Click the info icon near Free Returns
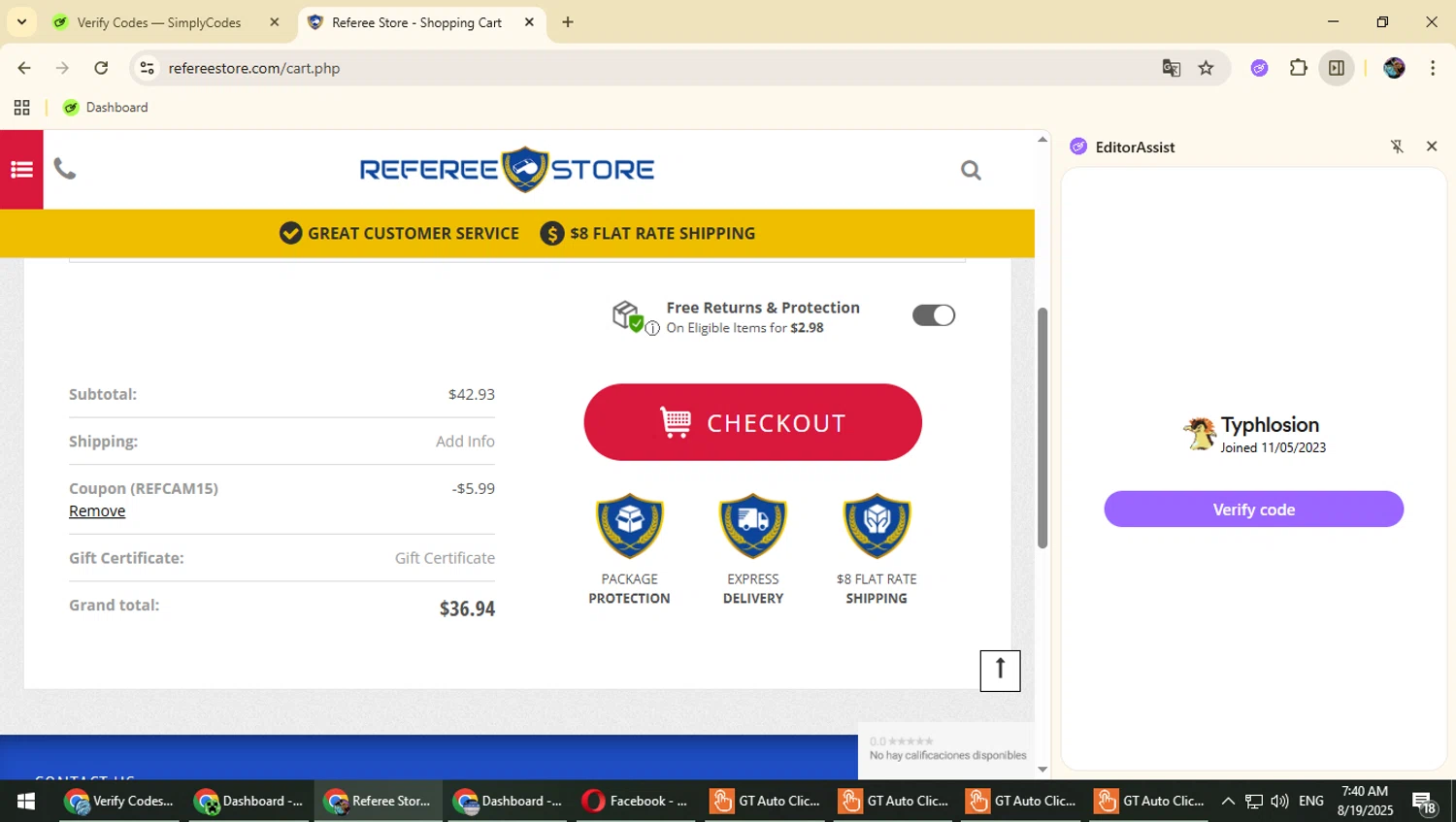The width and height of the screenshot is (1456, 822). pos(652,328)
